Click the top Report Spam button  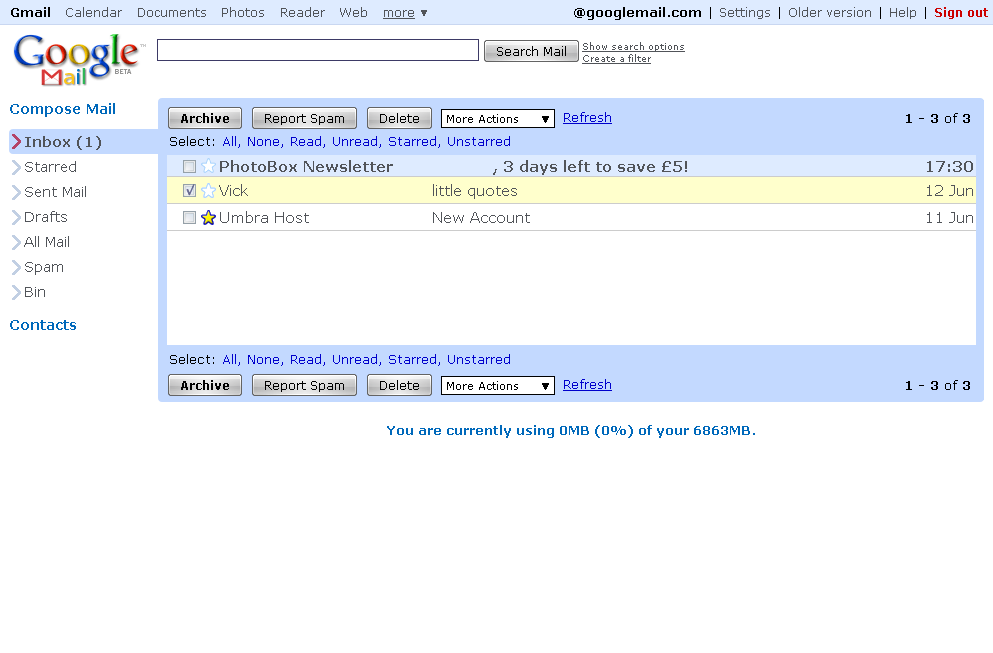[304, 118]
